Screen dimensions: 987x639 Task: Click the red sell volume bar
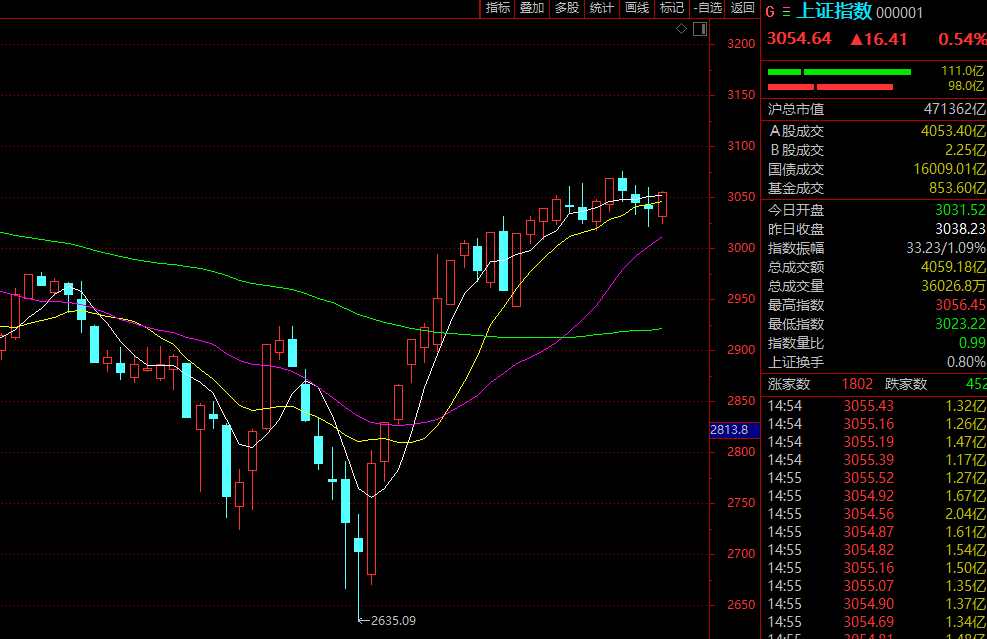pos(830,87)
